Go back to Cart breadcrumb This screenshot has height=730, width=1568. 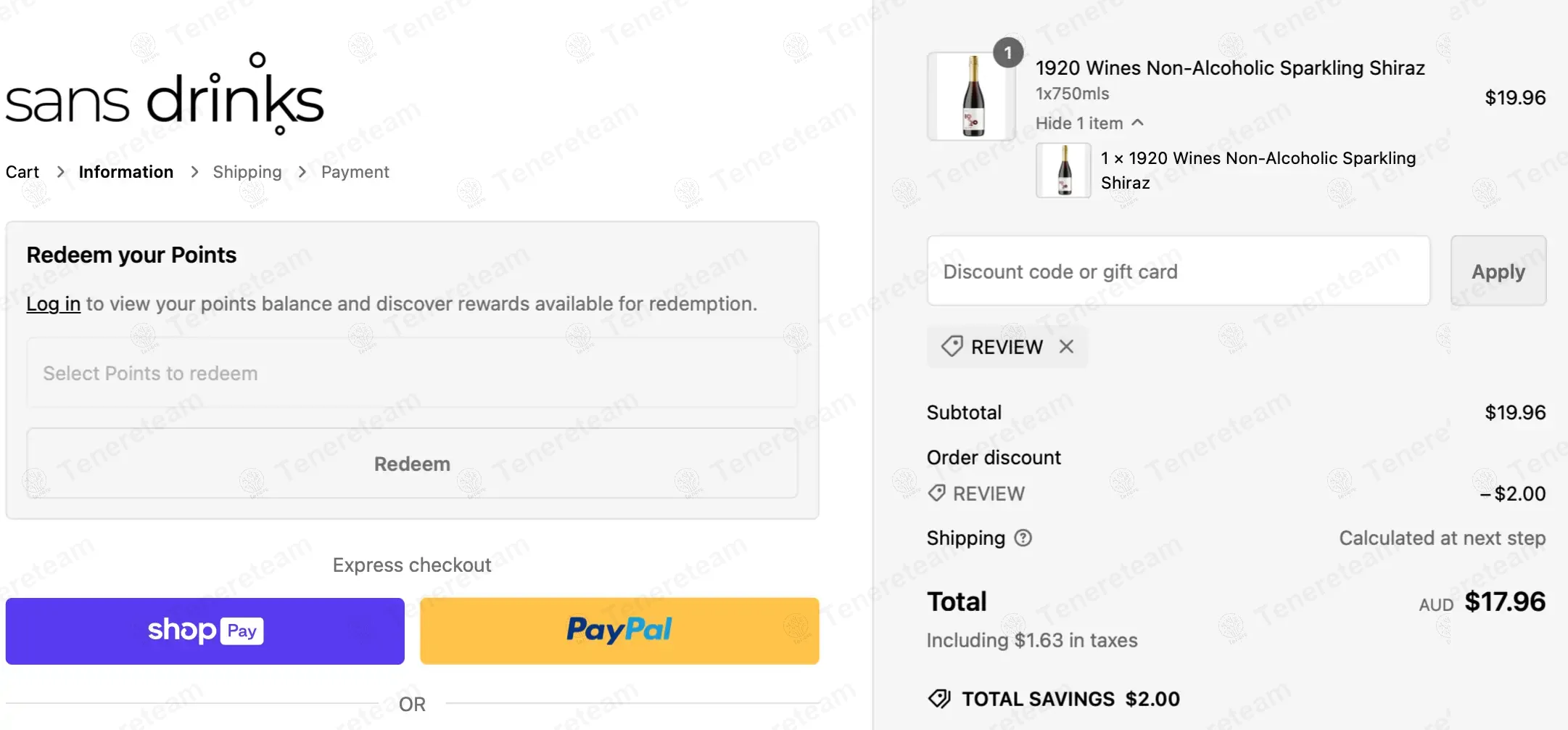[x=22, y=172]
